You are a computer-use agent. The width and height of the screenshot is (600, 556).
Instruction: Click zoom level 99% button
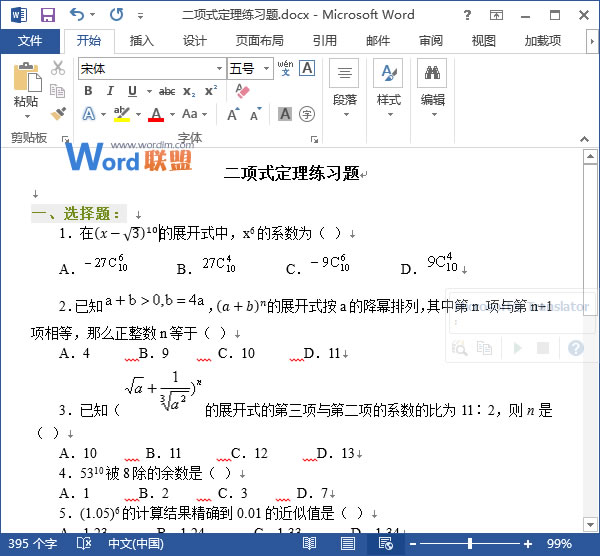click(559, 543)
